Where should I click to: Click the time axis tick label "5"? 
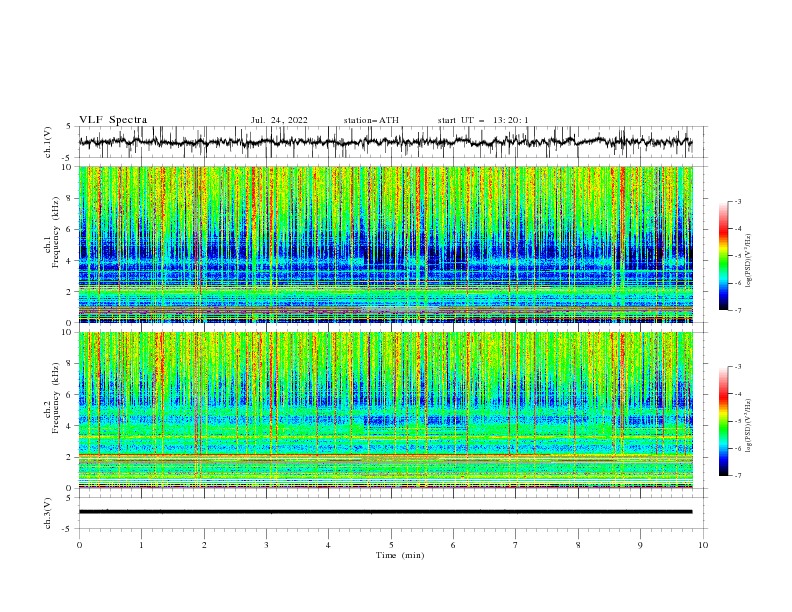pos(391,545)
